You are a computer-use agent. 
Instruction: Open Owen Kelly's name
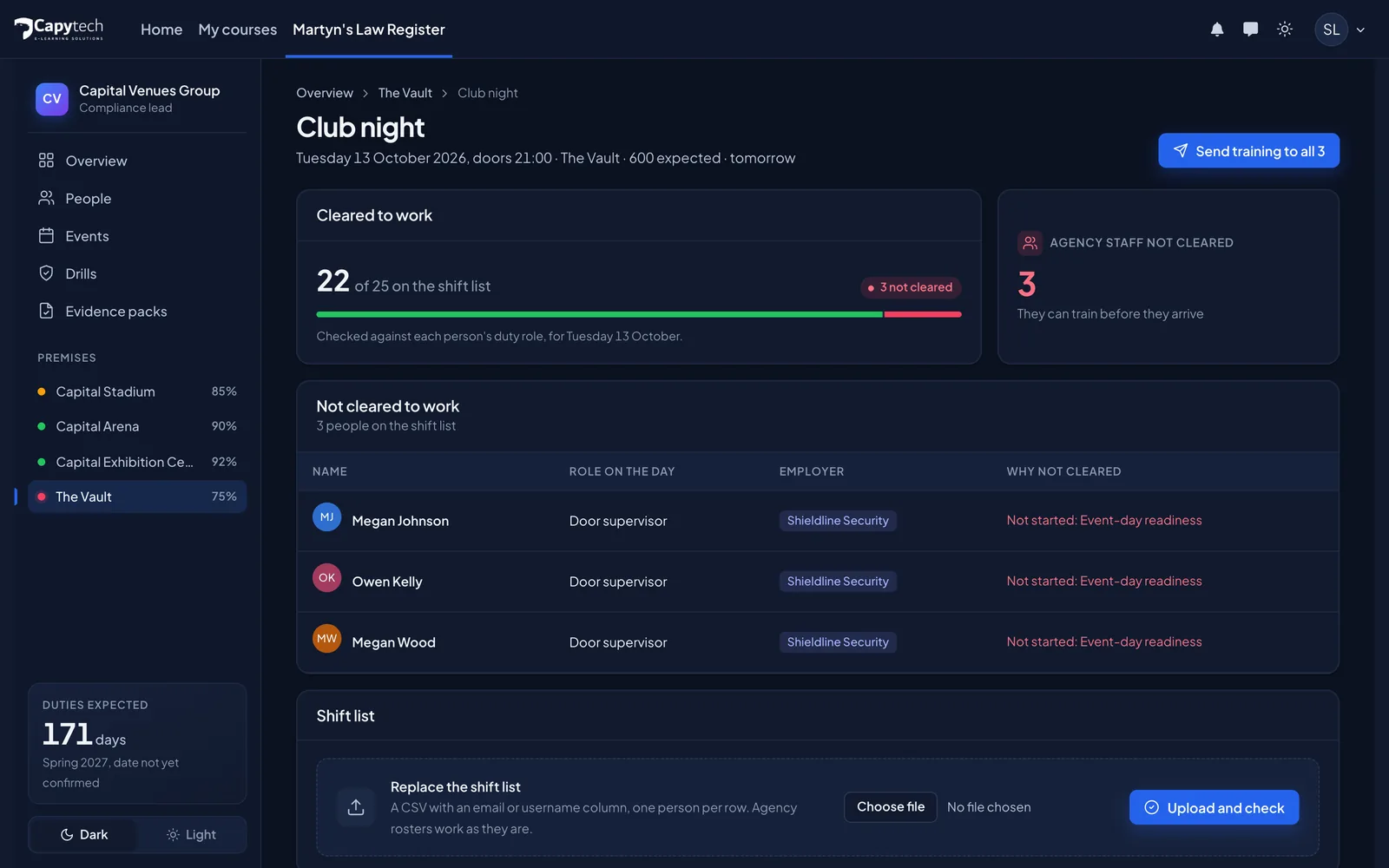tap(387, 582)
